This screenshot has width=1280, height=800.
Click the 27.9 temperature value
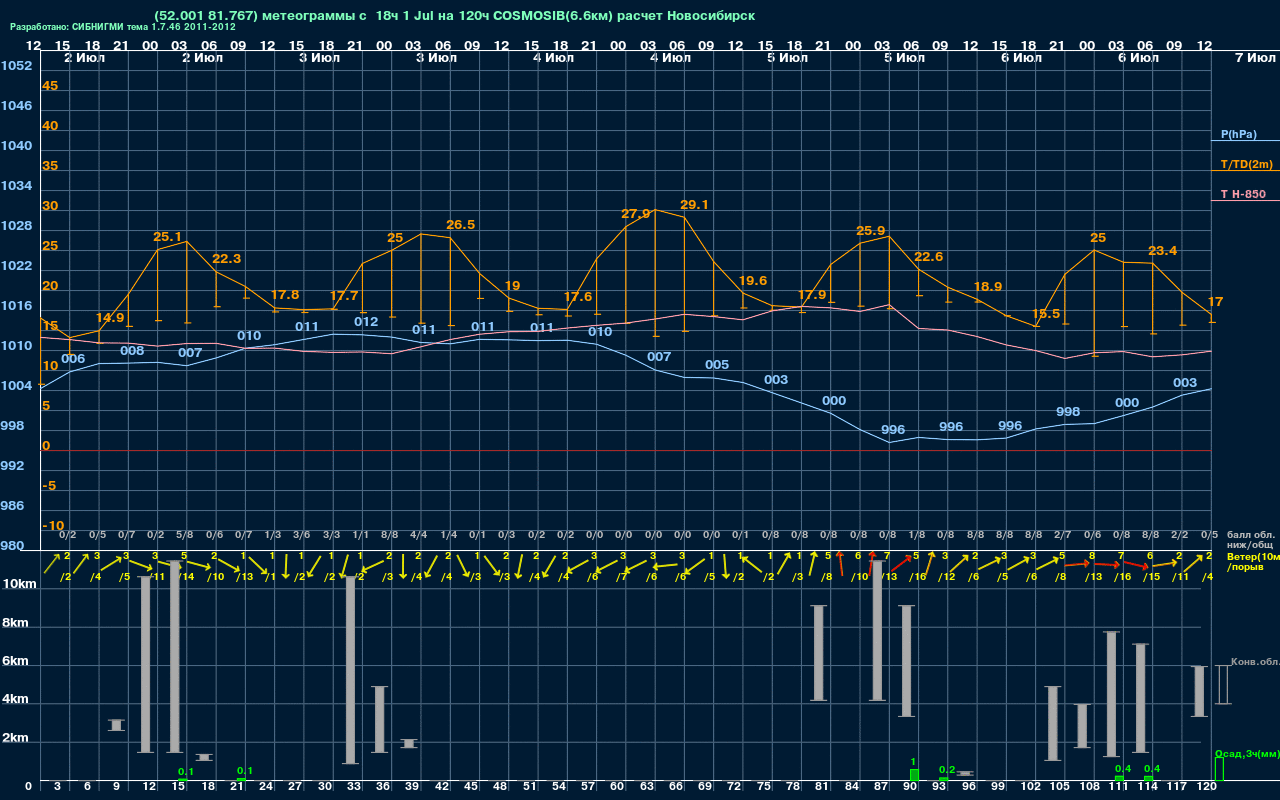coord(636,214)
